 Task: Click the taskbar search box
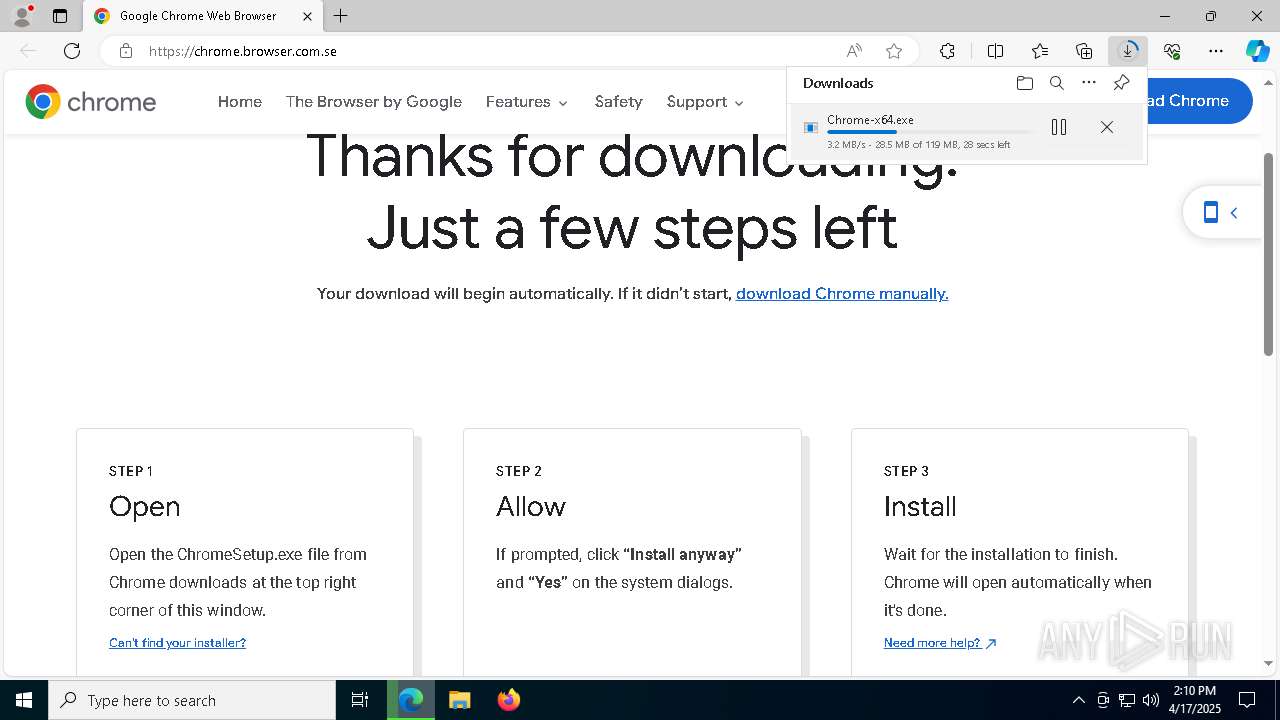(192, 700)
